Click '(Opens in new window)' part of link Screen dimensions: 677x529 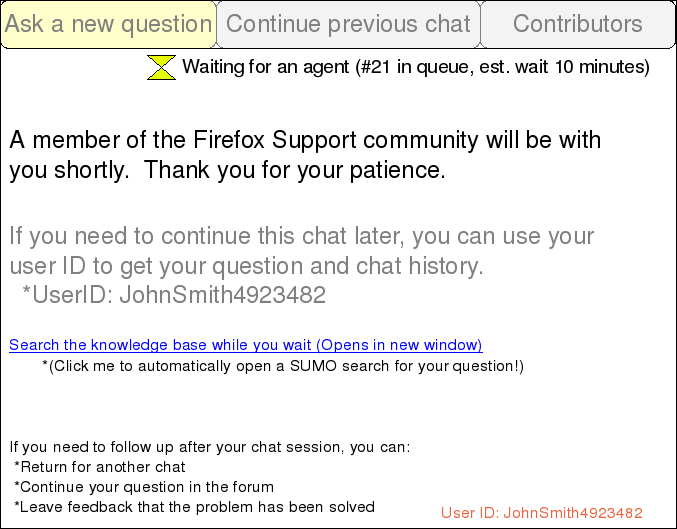tap(399, 345)
